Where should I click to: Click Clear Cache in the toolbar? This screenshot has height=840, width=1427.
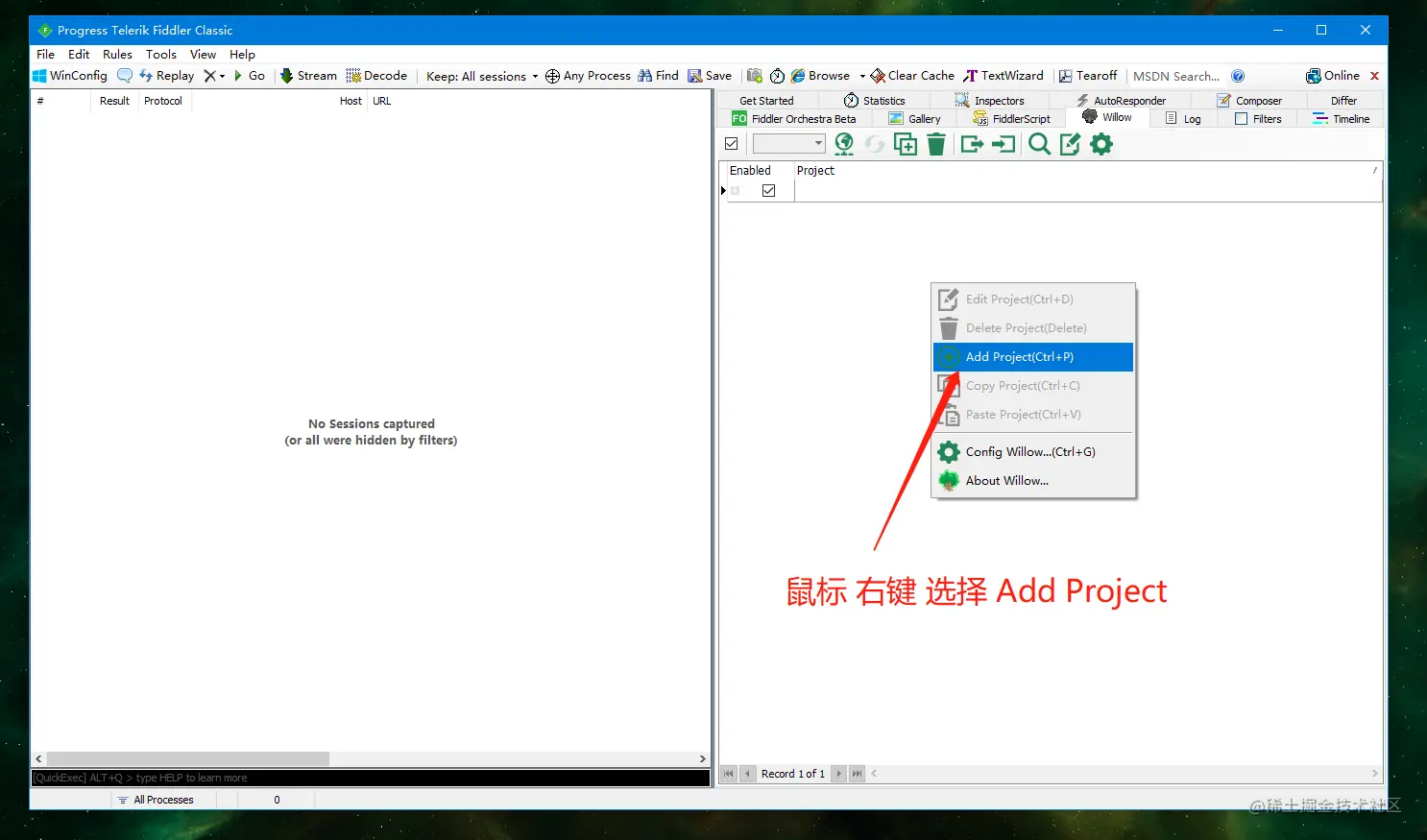[912, 76]
